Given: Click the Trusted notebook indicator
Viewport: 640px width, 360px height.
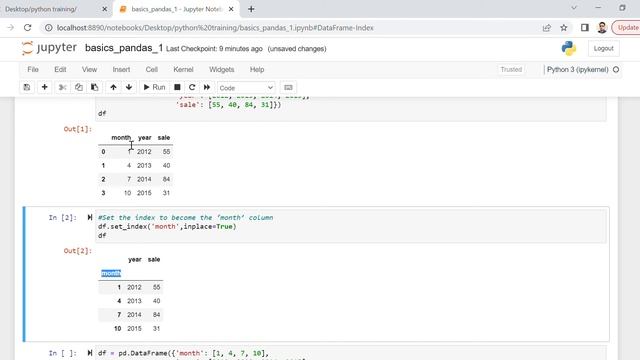Looking at the screenshot, I should tap(511, 69).
